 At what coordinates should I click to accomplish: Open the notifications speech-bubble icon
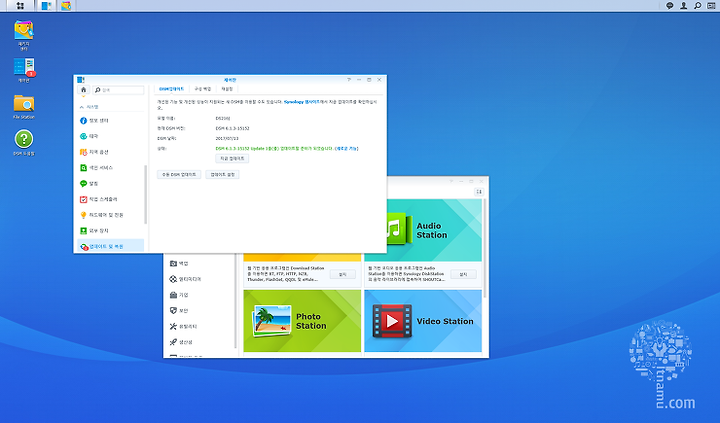pyautogui.click(x=669, y=6)
